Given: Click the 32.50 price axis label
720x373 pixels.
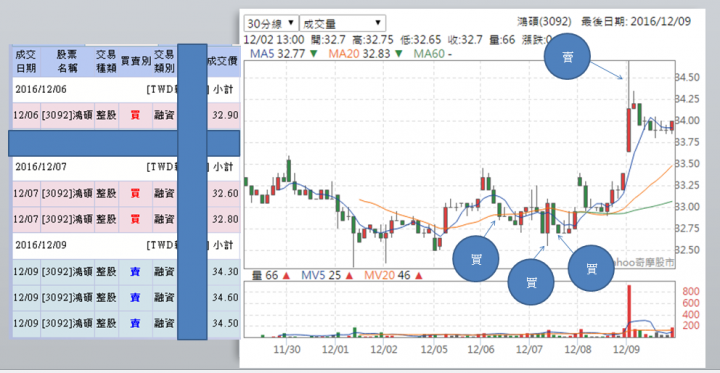Looking at the screenshot, I should 687,250.
